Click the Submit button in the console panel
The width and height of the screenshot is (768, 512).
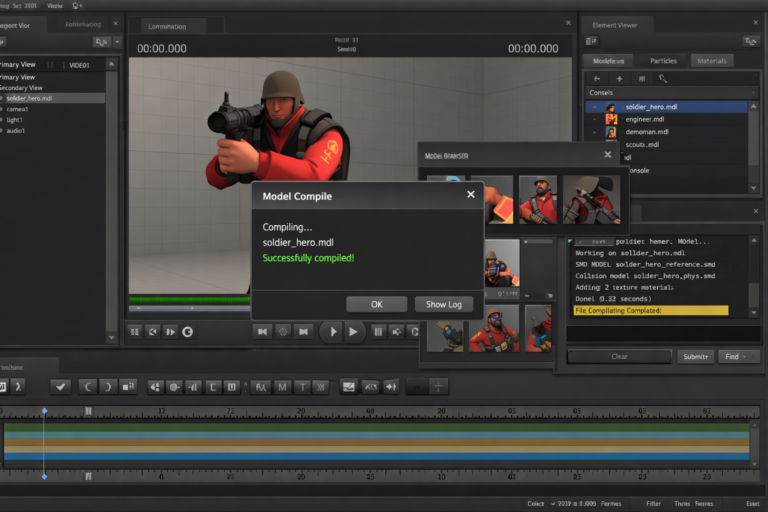[x=696, y=357]
